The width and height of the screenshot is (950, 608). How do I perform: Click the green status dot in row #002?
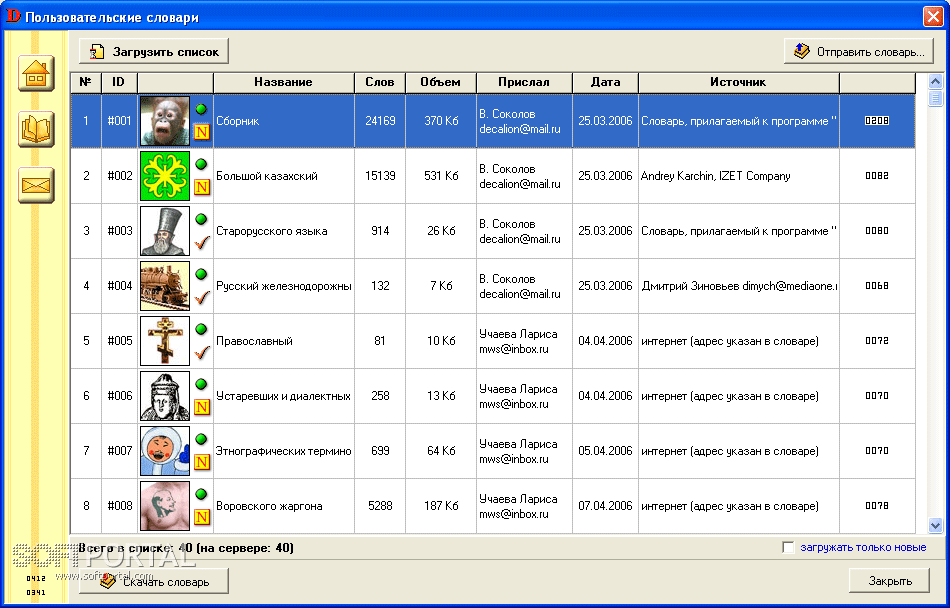click(202, 164)
